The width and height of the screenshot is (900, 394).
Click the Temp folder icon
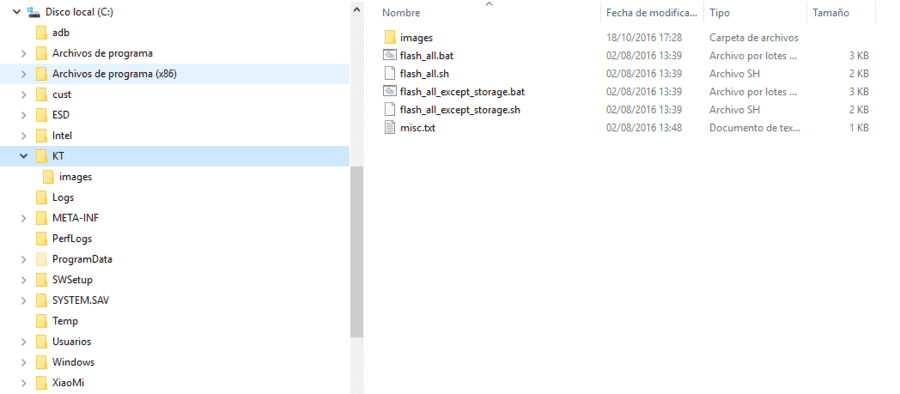(x=41, y=321)
